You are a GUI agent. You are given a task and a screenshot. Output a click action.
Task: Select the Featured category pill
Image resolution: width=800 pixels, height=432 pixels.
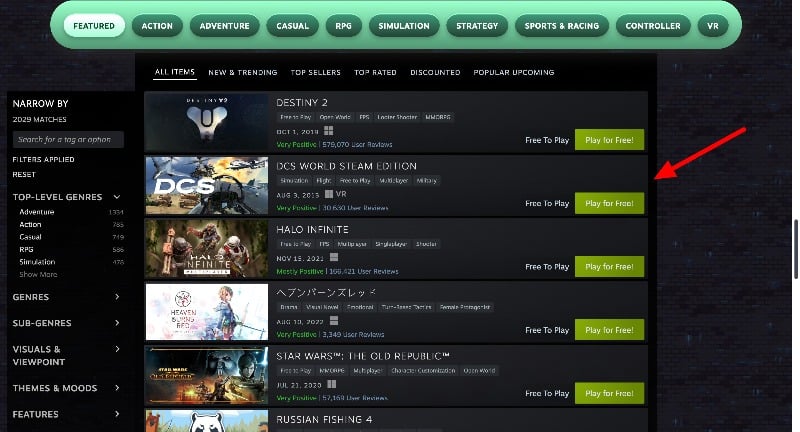point(94,26)
